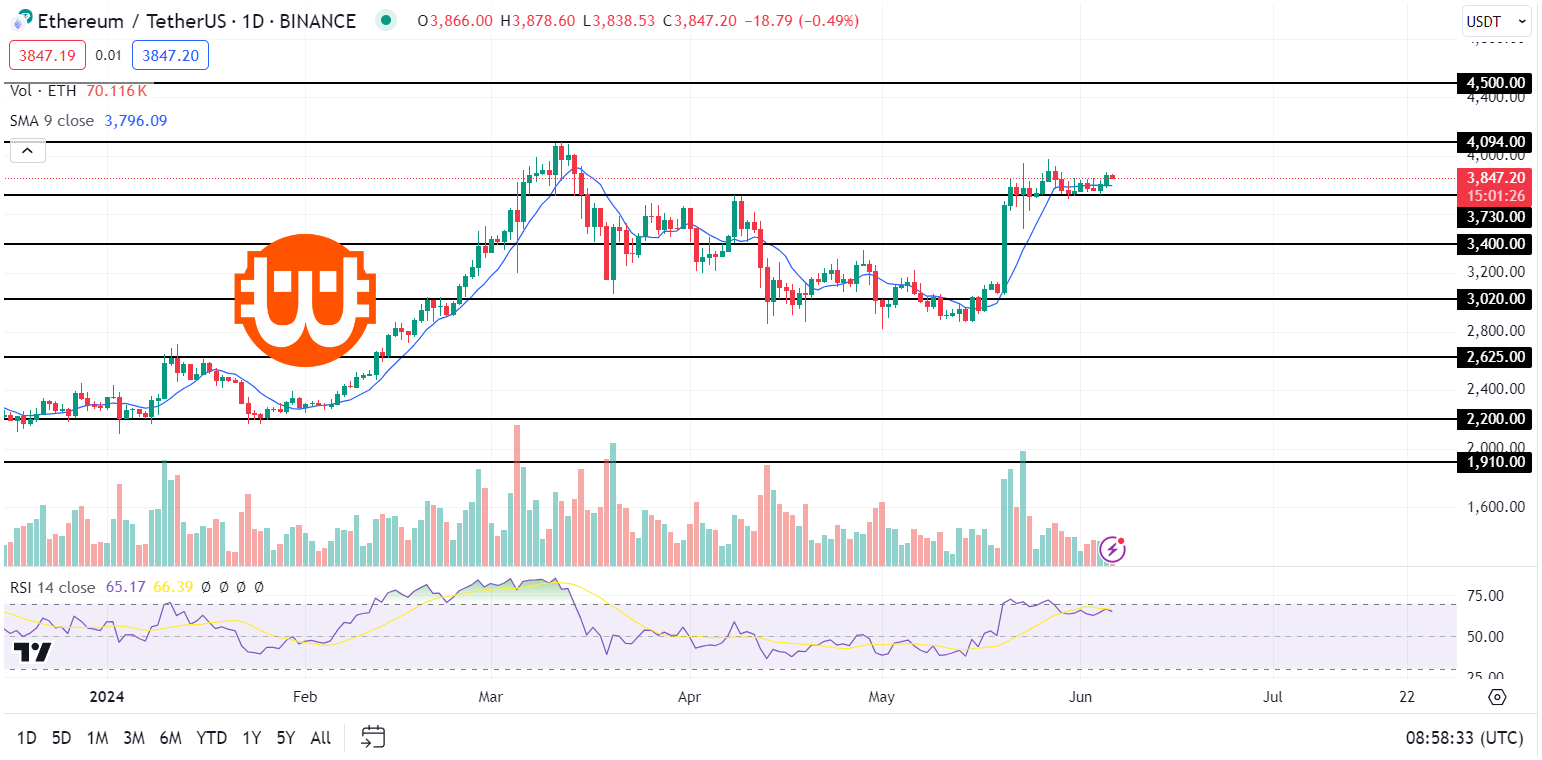The width and height of the screenshot is (1542, 760).
Task: Open the timezone menu at 08:58:33 (UTC)
Action: pyautogui.click(x=1464, y=738)
